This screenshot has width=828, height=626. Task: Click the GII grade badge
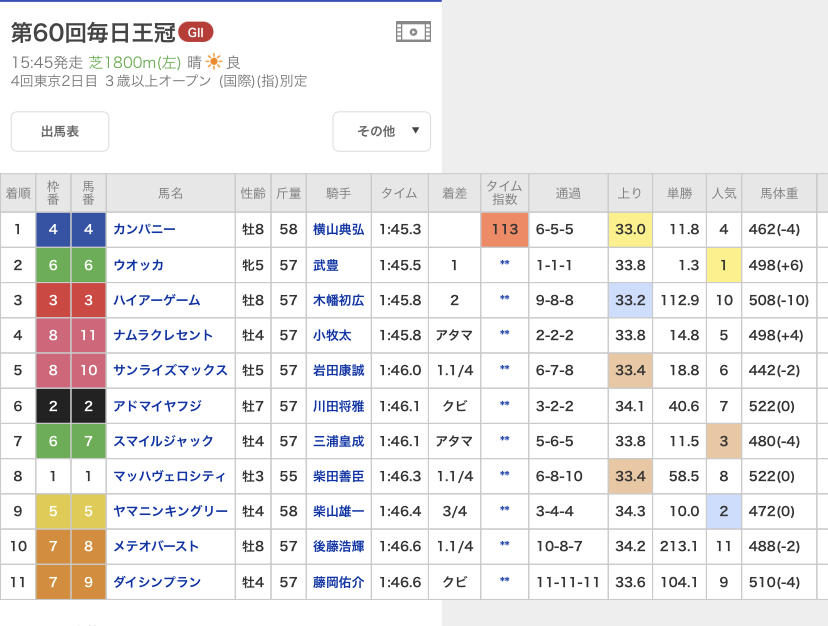coord(195,32)
